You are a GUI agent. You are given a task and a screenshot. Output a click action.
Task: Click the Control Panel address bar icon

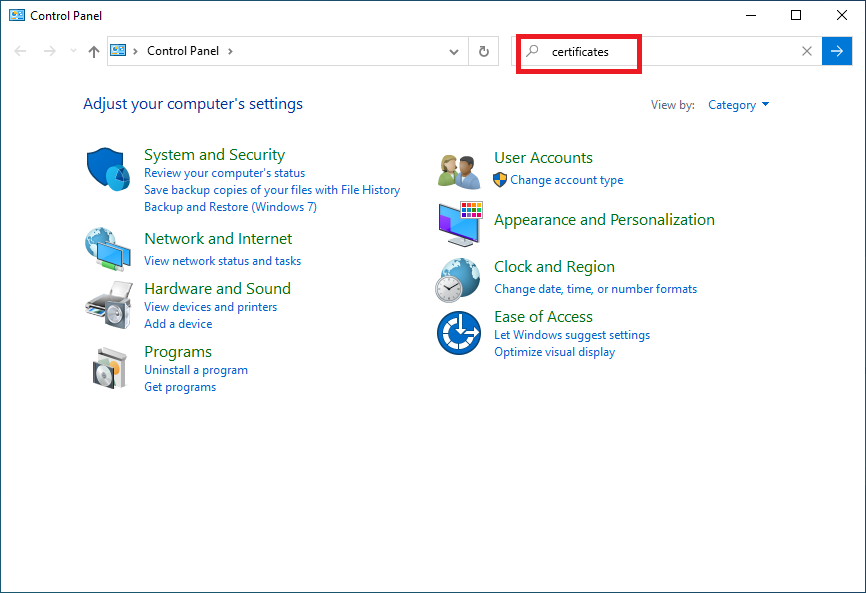[x=118, y=51]
